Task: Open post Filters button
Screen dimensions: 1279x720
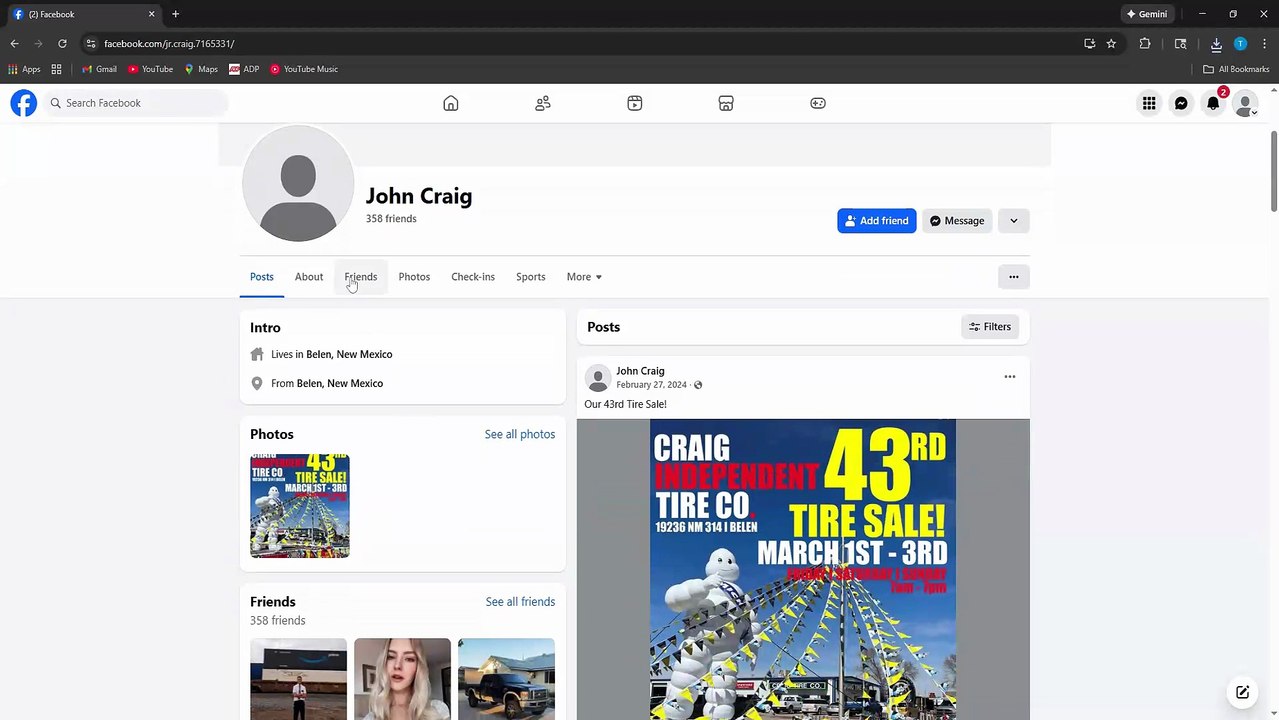Action: point(990,327)
